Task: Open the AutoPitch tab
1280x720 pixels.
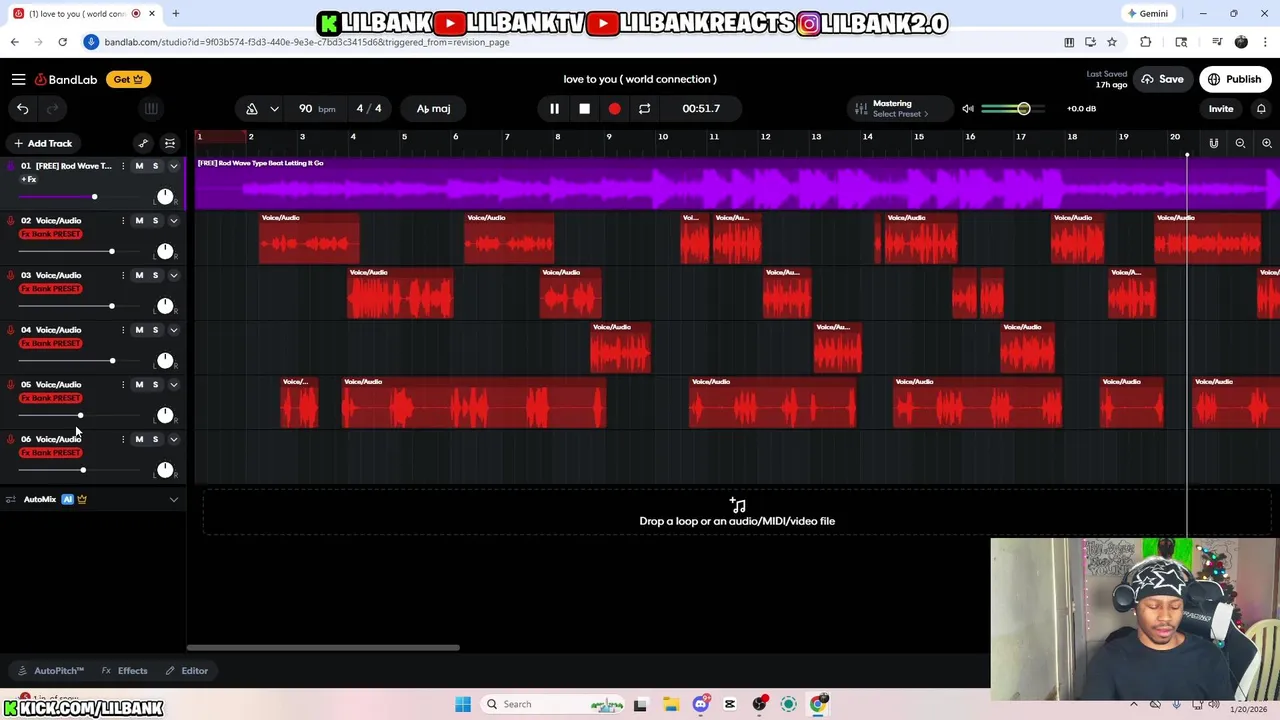Action: [51, 671]
